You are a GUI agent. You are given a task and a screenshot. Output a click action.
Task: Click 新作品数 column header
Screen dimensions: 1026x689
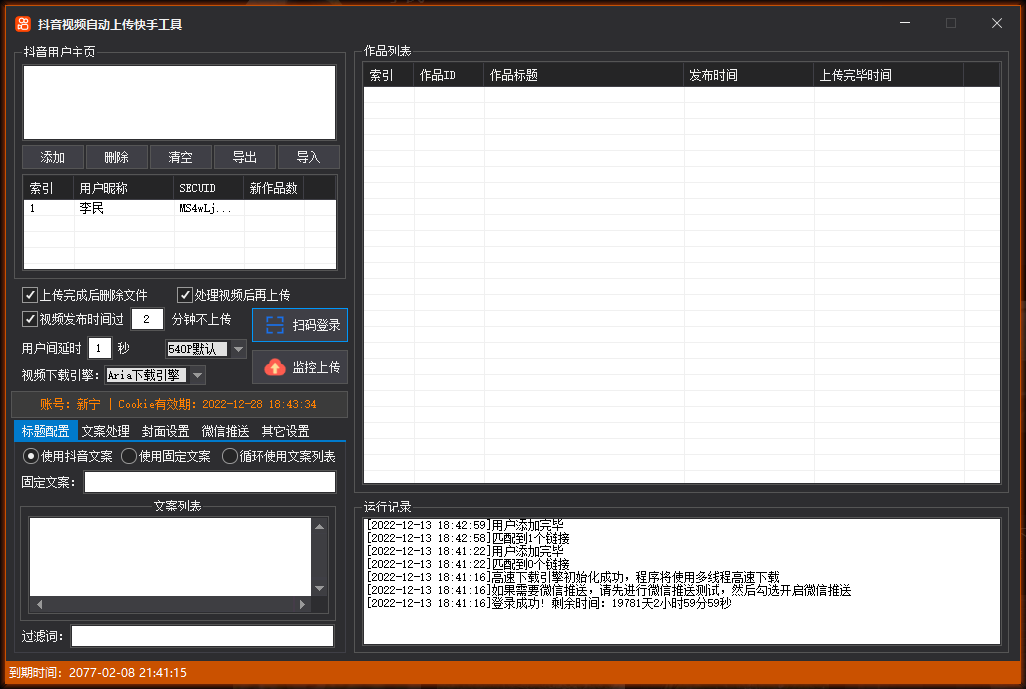click(x=274, y=188)
